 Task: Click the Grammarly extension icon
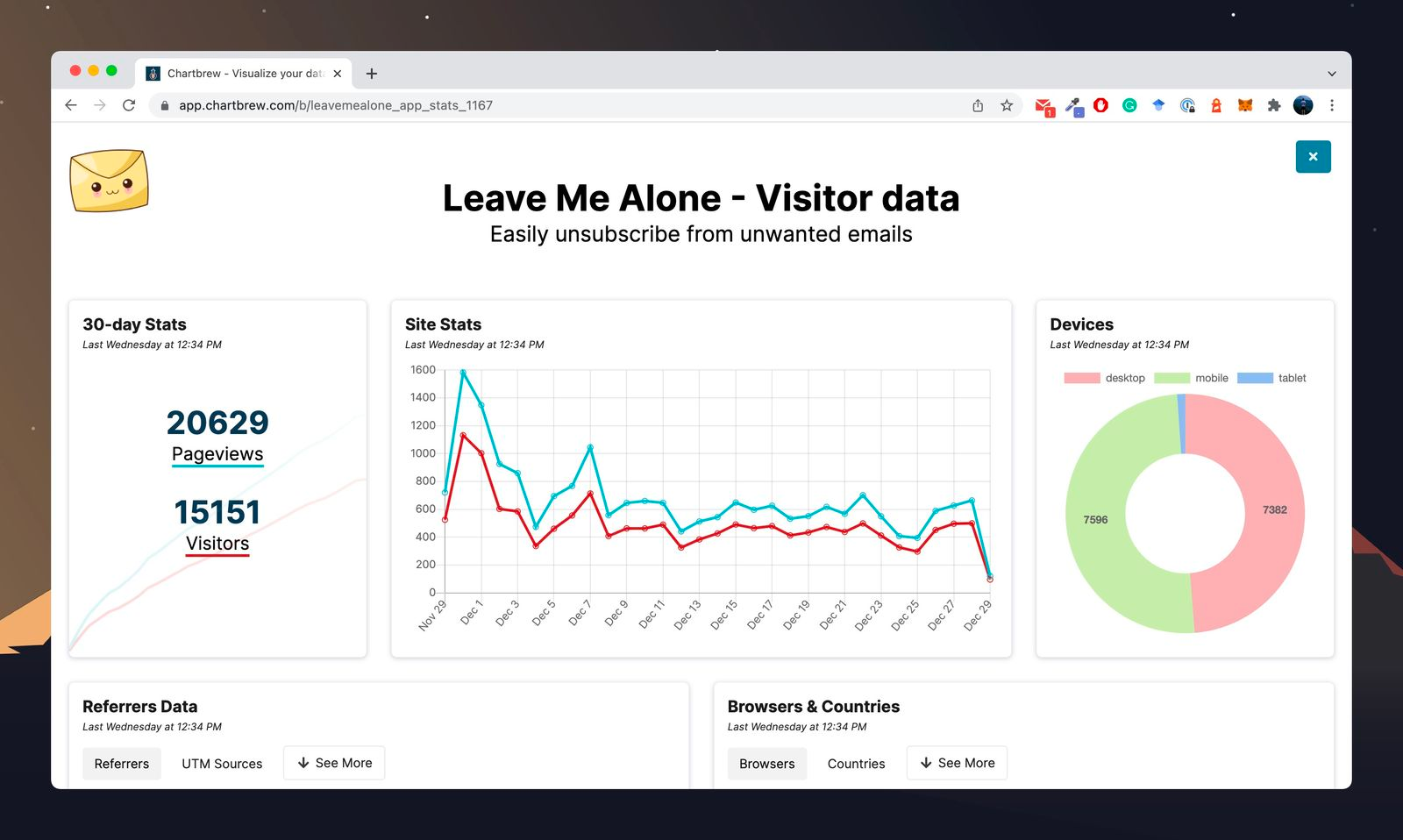1129,104
